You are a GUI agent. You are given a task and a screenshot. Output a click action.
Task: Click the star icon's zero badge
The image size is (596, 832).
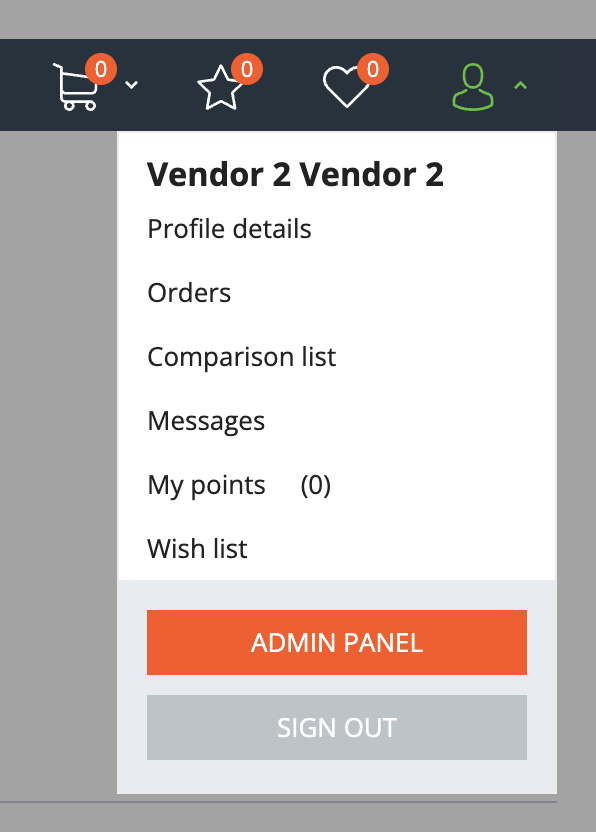(x=247, y=69)
